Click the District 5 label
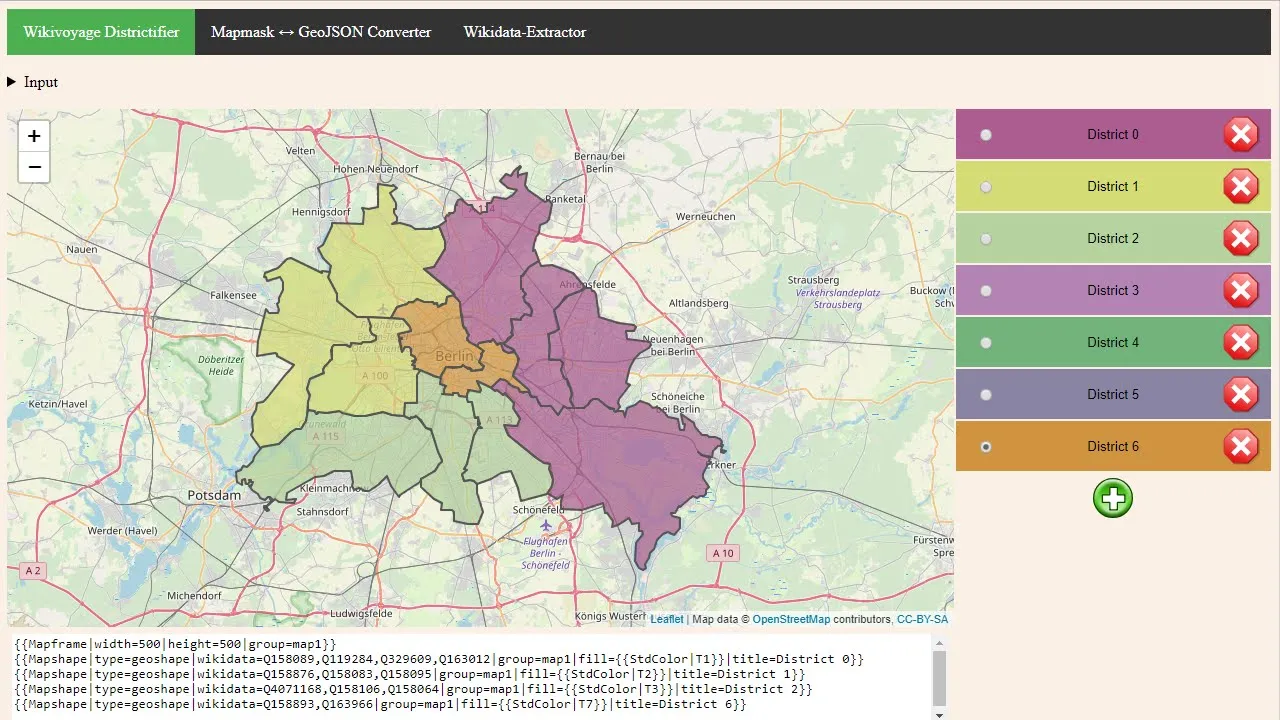This screenshot has width=1280, height=720. tap(1113, 394)
